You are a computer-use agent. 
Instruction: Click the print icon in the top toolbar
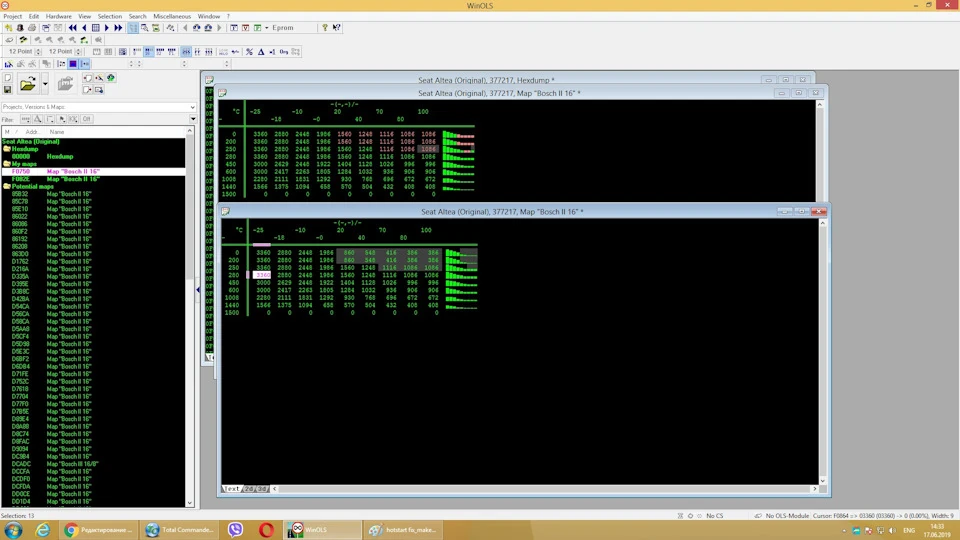pyautogui.click(x=32, y=28)
